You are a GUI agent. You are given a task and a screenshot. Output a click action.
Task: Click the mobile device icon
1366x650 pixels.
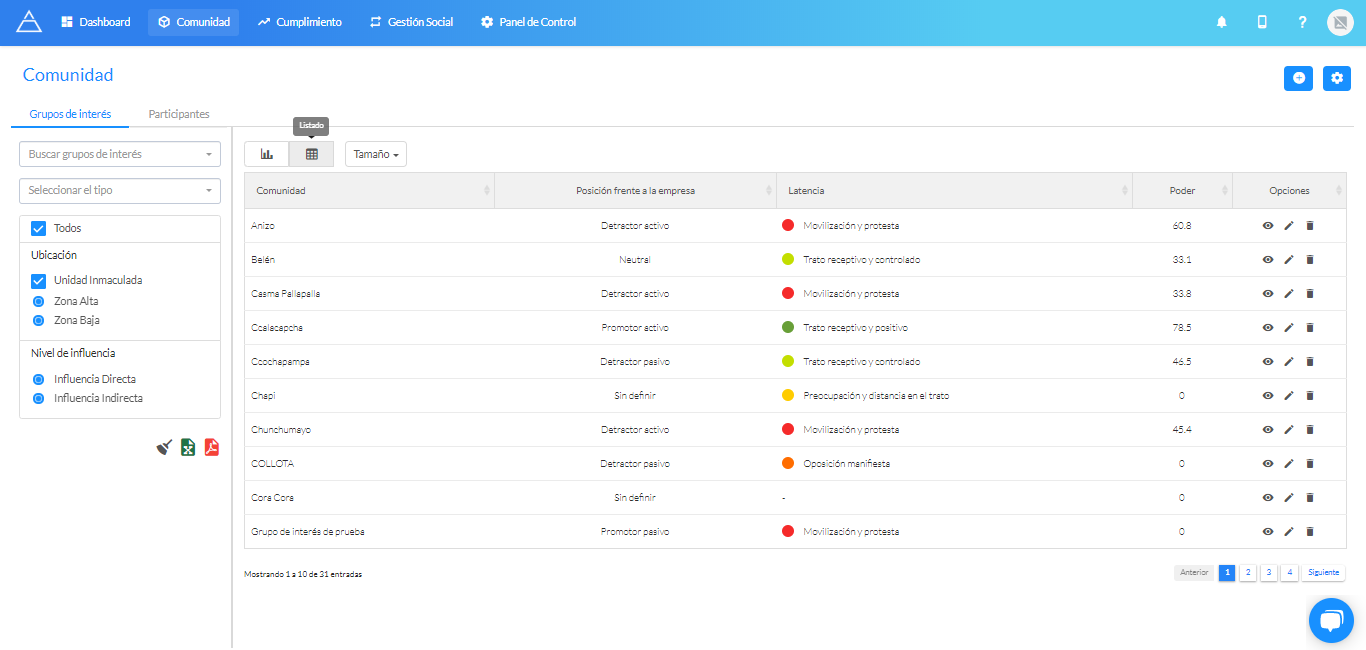pos(1262,22)
